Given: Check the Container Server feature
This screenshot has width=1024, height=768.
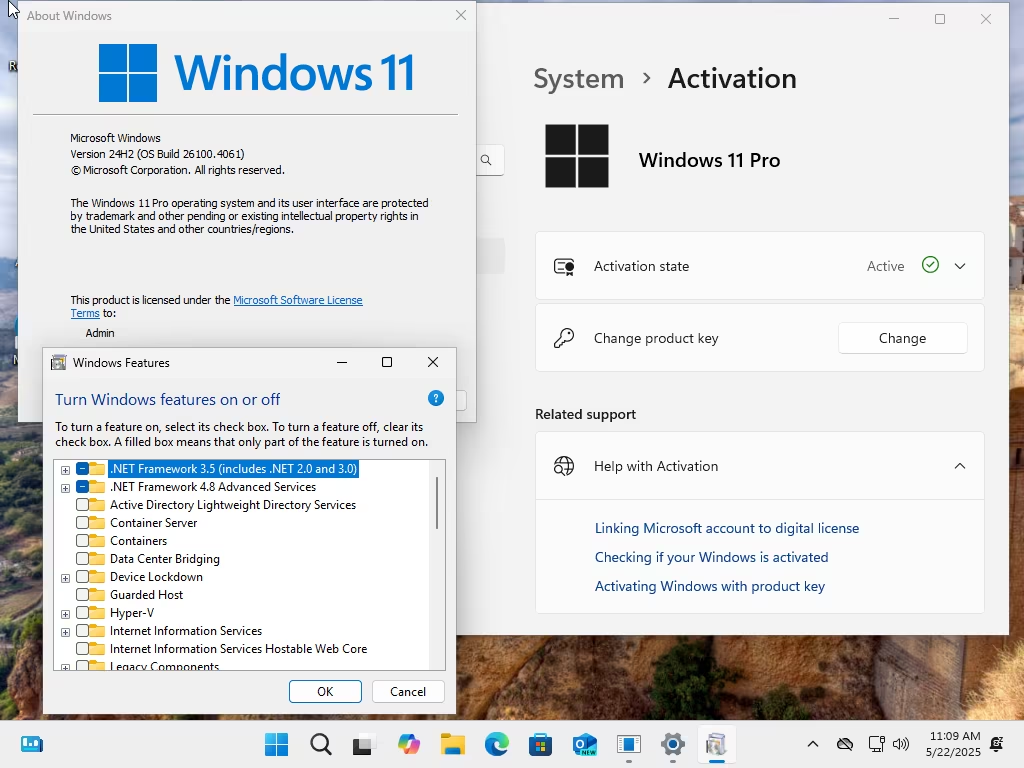Looking at the screenshot, I should pos(82,522).
